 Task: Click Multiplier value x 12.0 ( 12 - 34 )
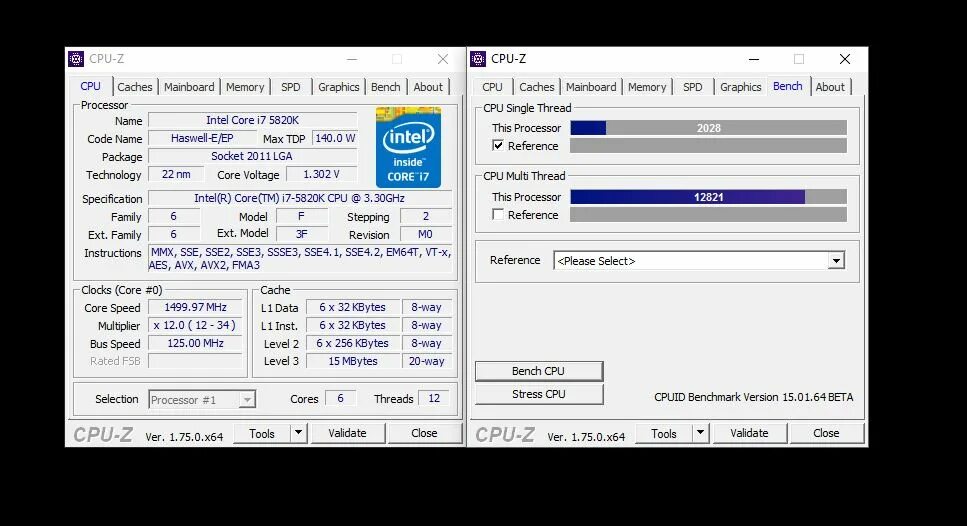195,325
